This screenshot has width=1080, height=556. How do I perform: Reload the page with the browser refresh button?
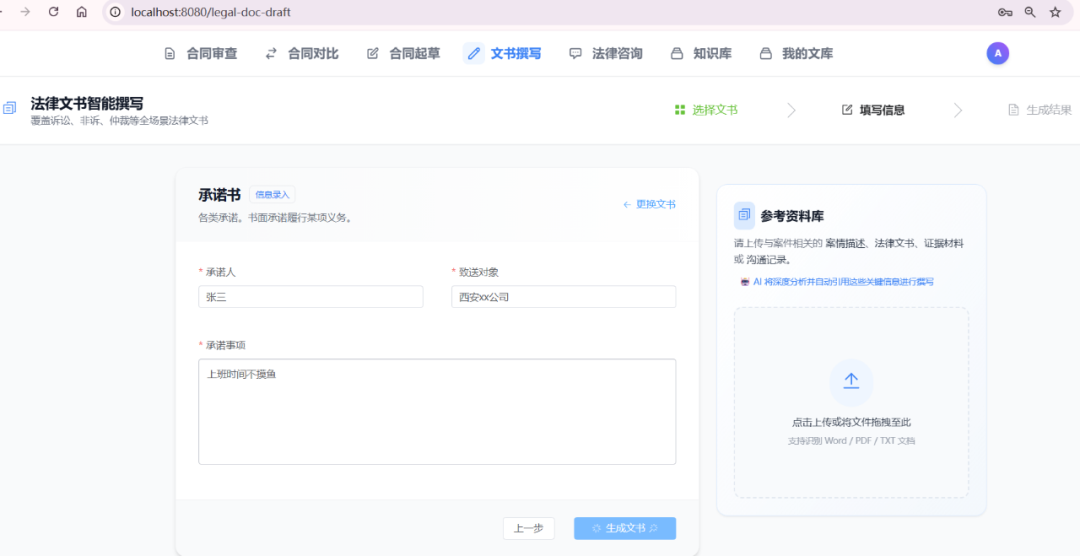54,12
